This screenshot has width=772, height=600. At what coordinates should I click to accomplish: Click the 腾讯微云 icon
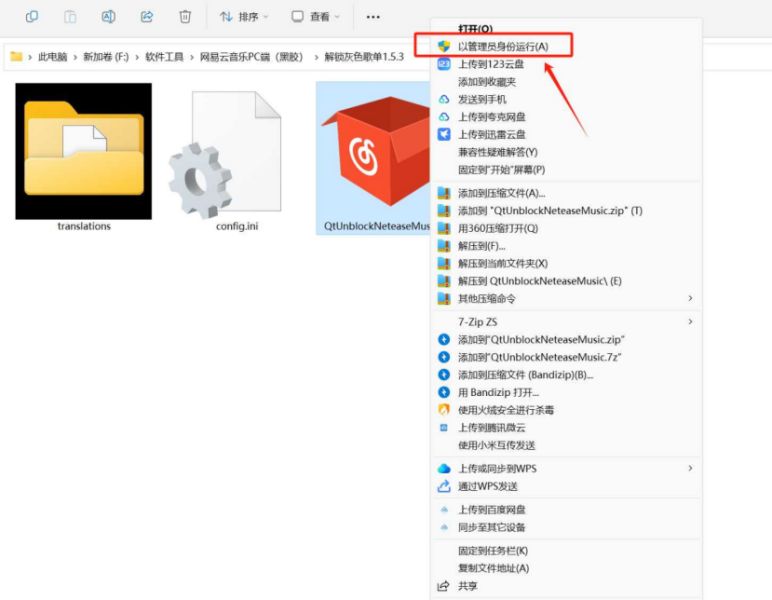click(x=444, y=428)
